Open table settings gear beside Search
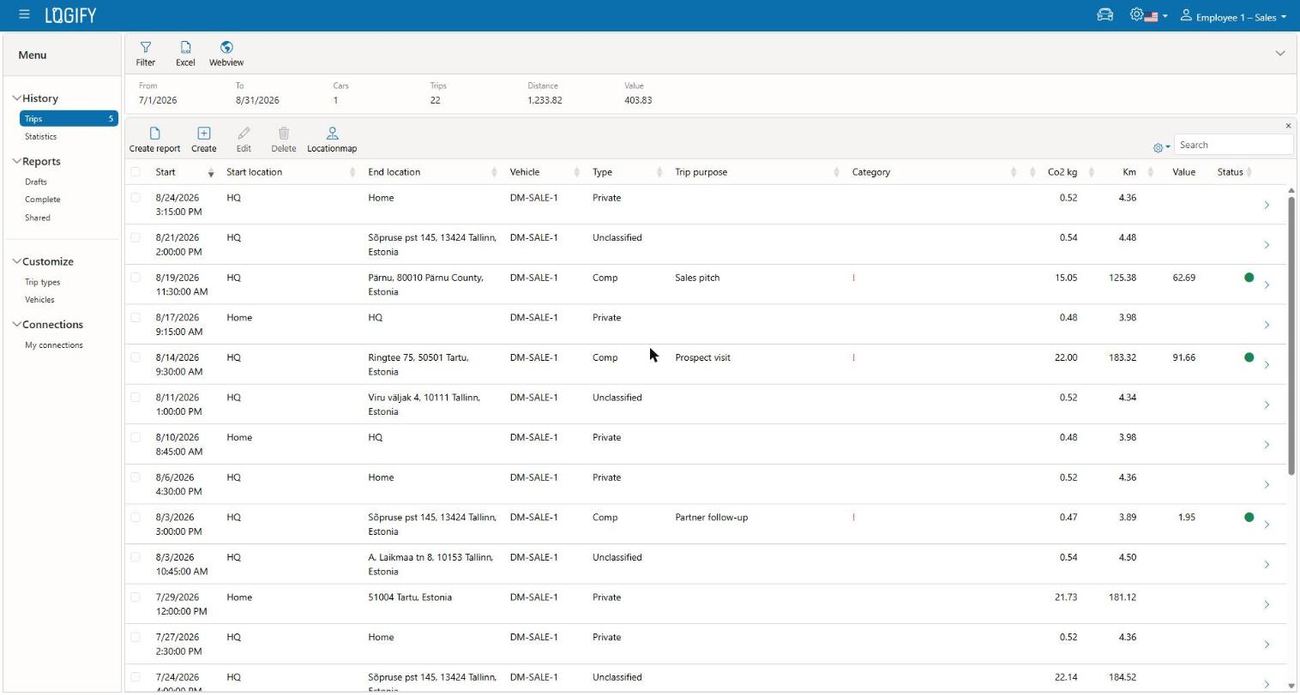This screenshot has width=1300, height=695. [x=1161, y=147]
